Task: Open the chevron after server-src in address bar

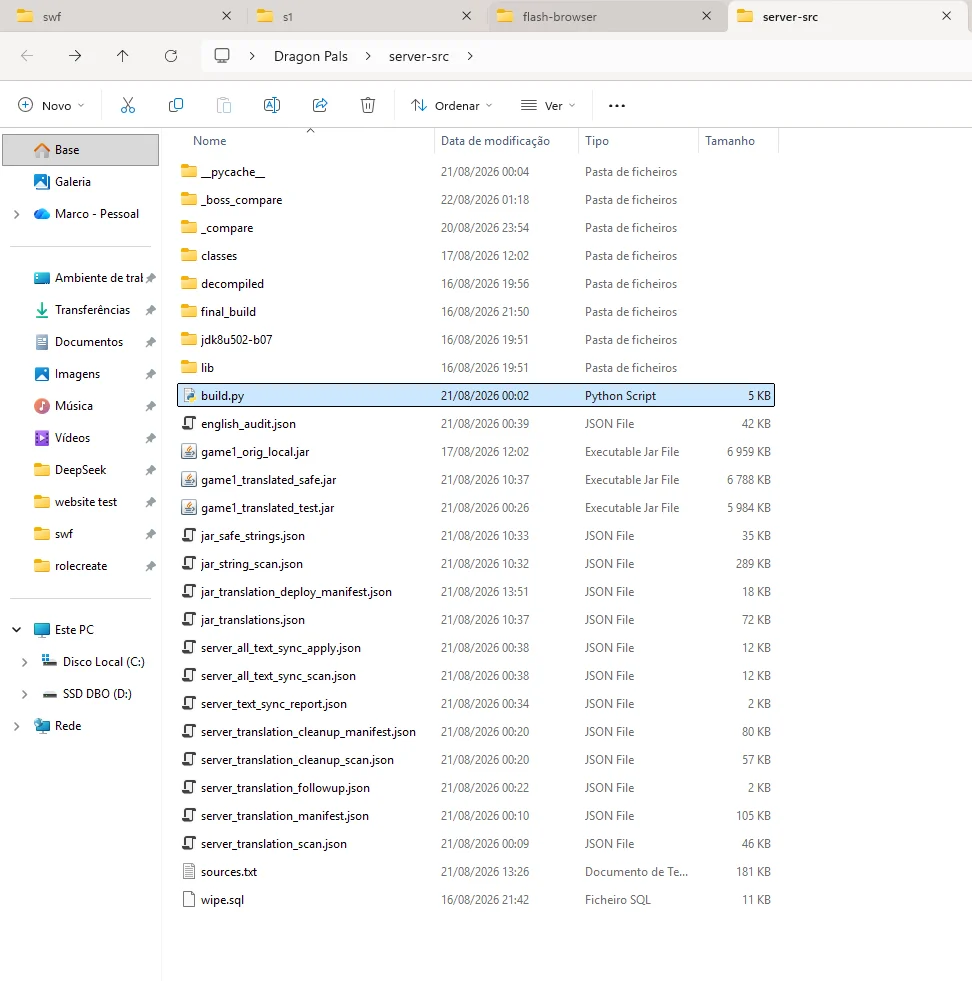Action: click(x=470, y=56)
